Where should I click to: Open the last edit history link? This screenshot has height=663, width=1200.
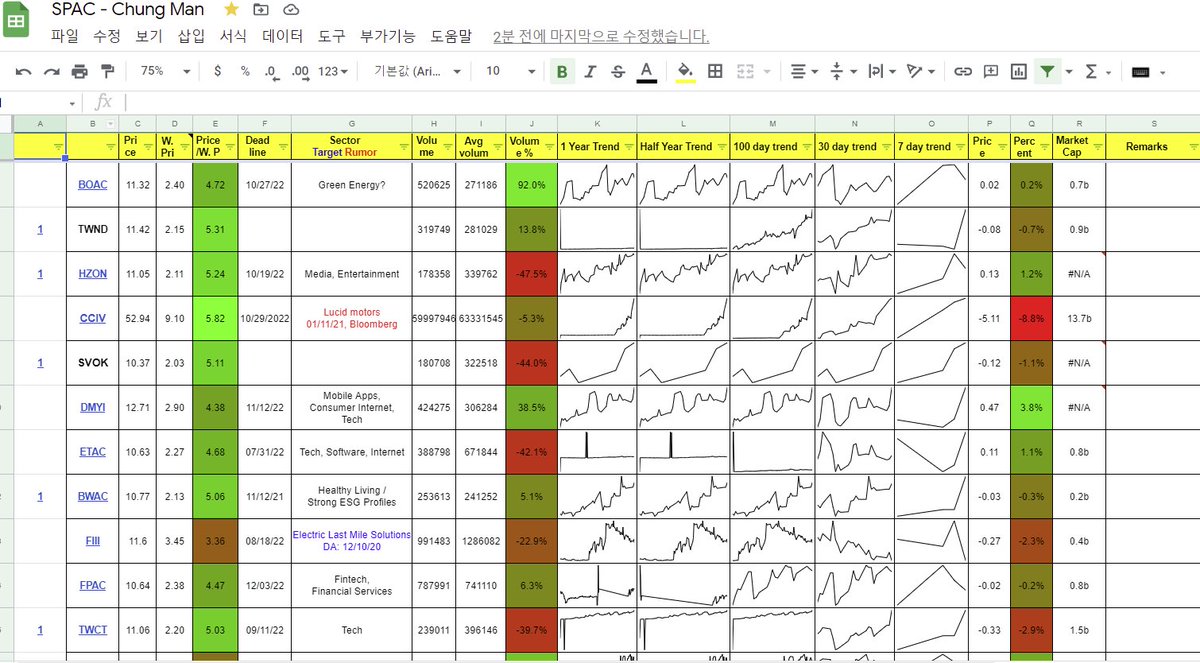601,36
